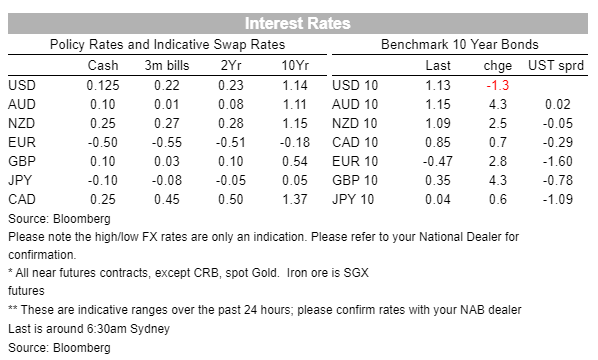Viewport: 598px width, 360px height.
Task: Click the UST sprd column header
Action: point(556,66)
